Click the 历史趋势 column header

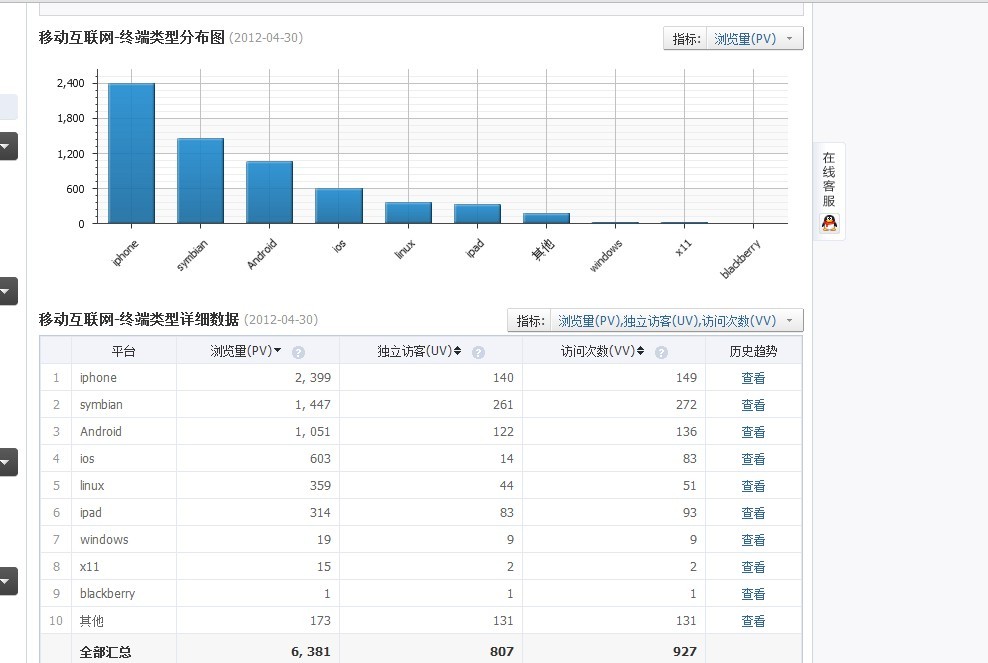(x=753, y=351)
